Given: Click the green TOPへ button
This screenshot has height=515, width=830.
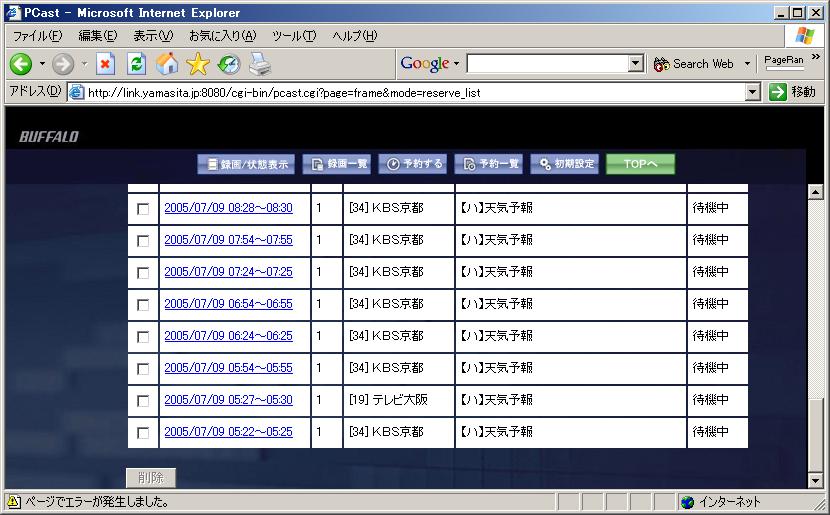Looking at the screenshot, I should [640, 164].
